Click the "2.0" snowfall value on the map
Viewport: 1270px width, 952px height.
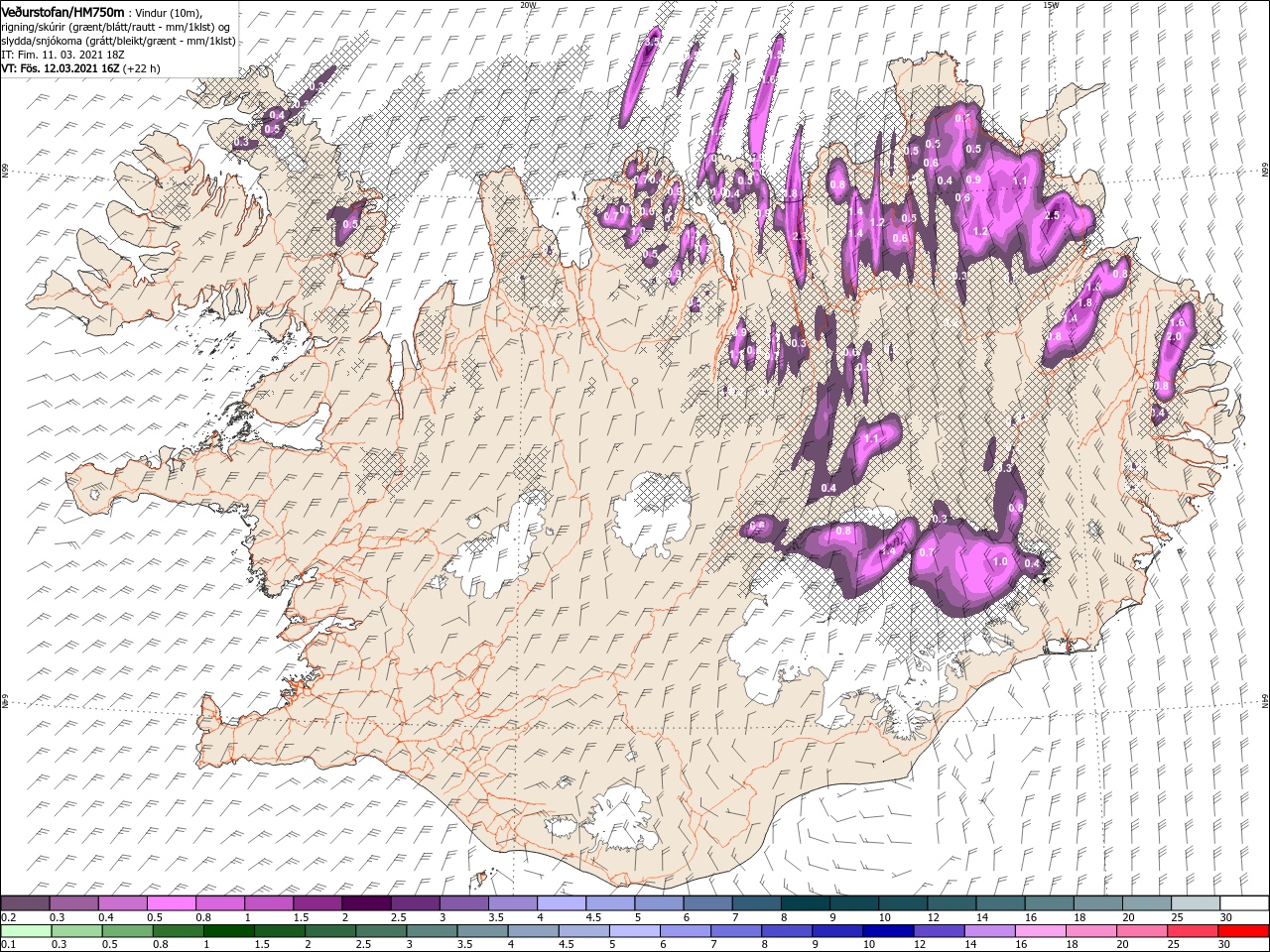pos(1174,338)
